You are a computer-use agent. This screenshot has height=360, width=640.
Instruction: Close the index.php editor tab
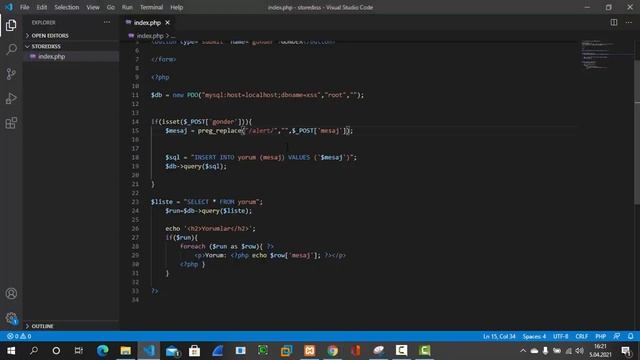167,22
